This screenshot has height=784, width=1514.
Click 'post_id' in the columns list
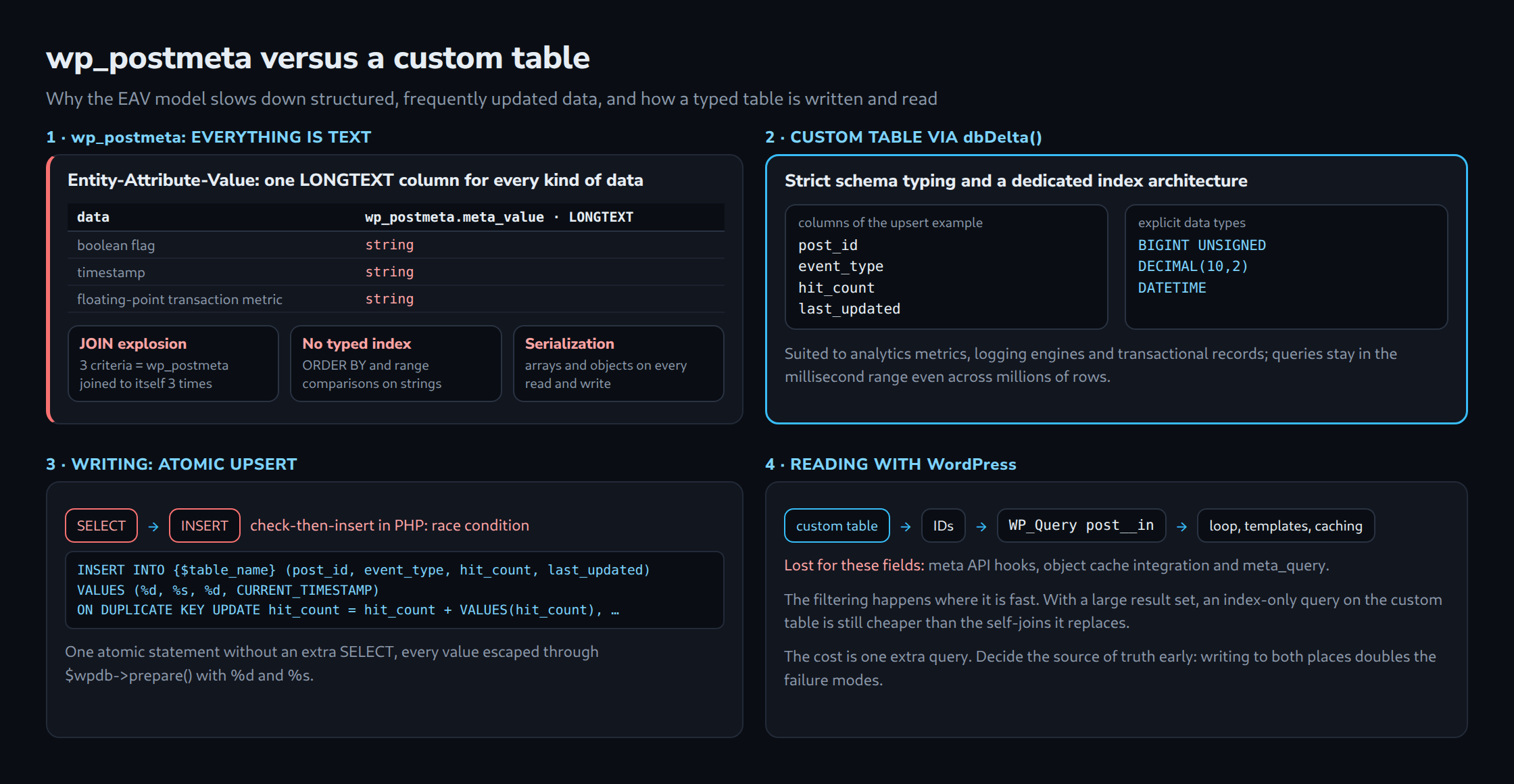point(828,245)
